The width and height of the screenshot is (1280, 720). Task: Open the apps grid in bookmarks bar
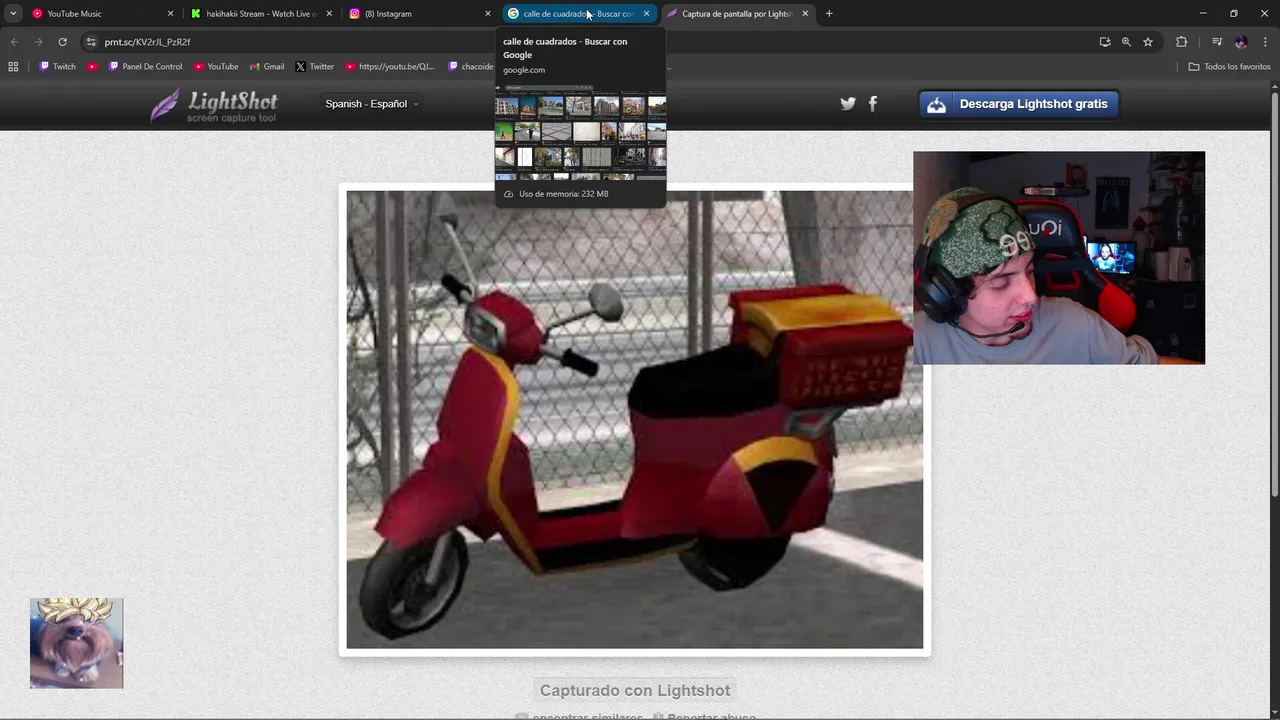pyautogui.click(x=13, y=67)
